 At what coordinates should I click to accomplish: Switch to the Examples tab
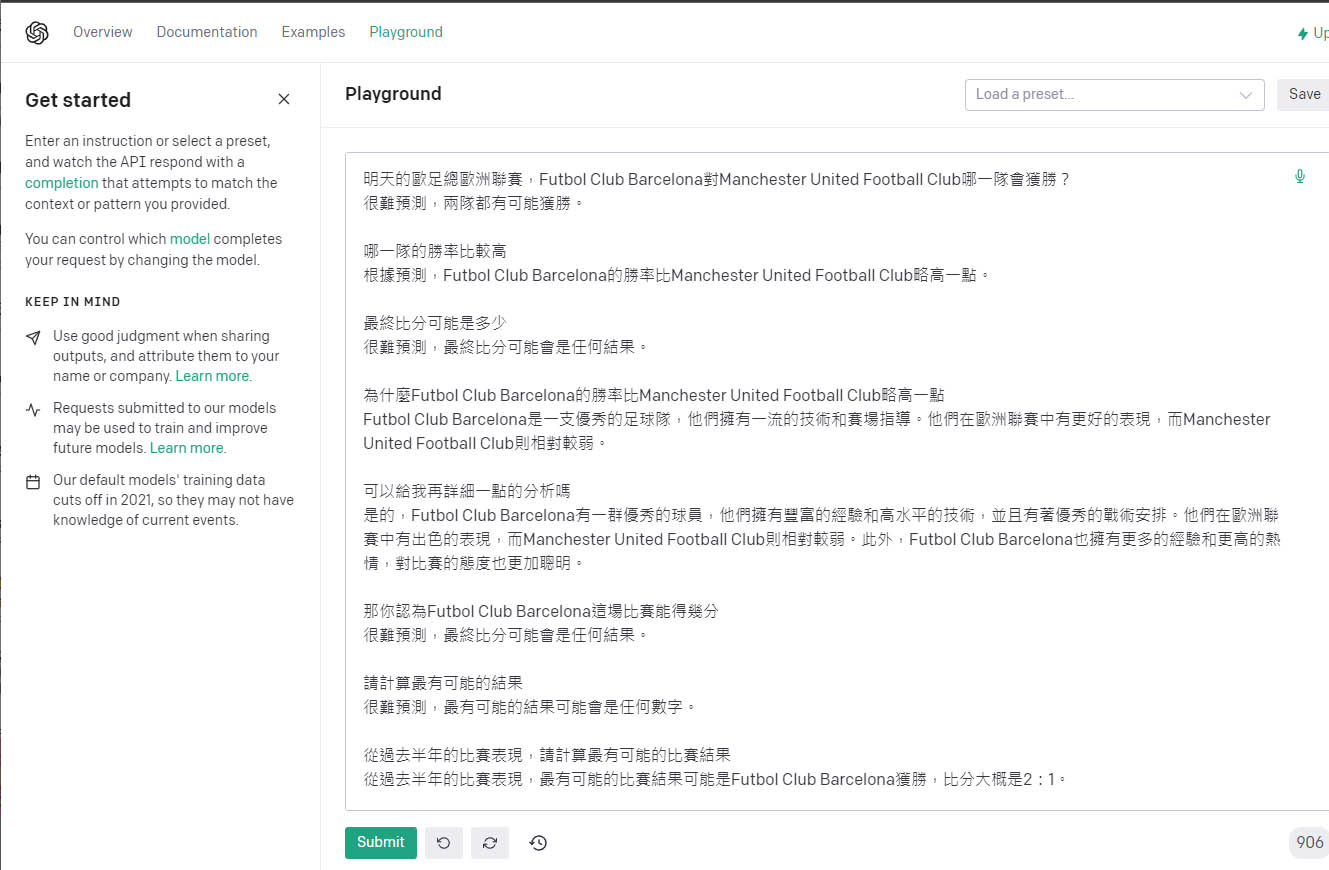pyautogui.click(x=313, y=32)
